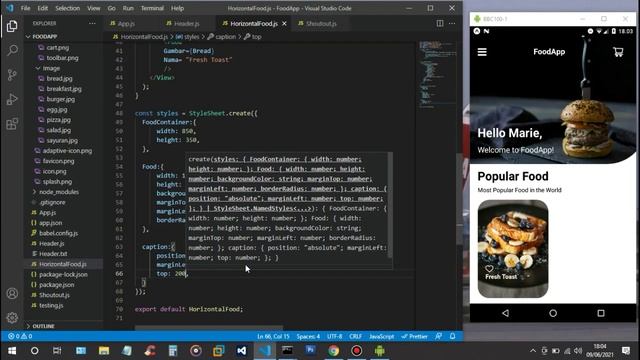Image resolution: width=640 pixels, height=360 pixels.
Task: Open the Extensions view
Action: click(x=12, y=124)
